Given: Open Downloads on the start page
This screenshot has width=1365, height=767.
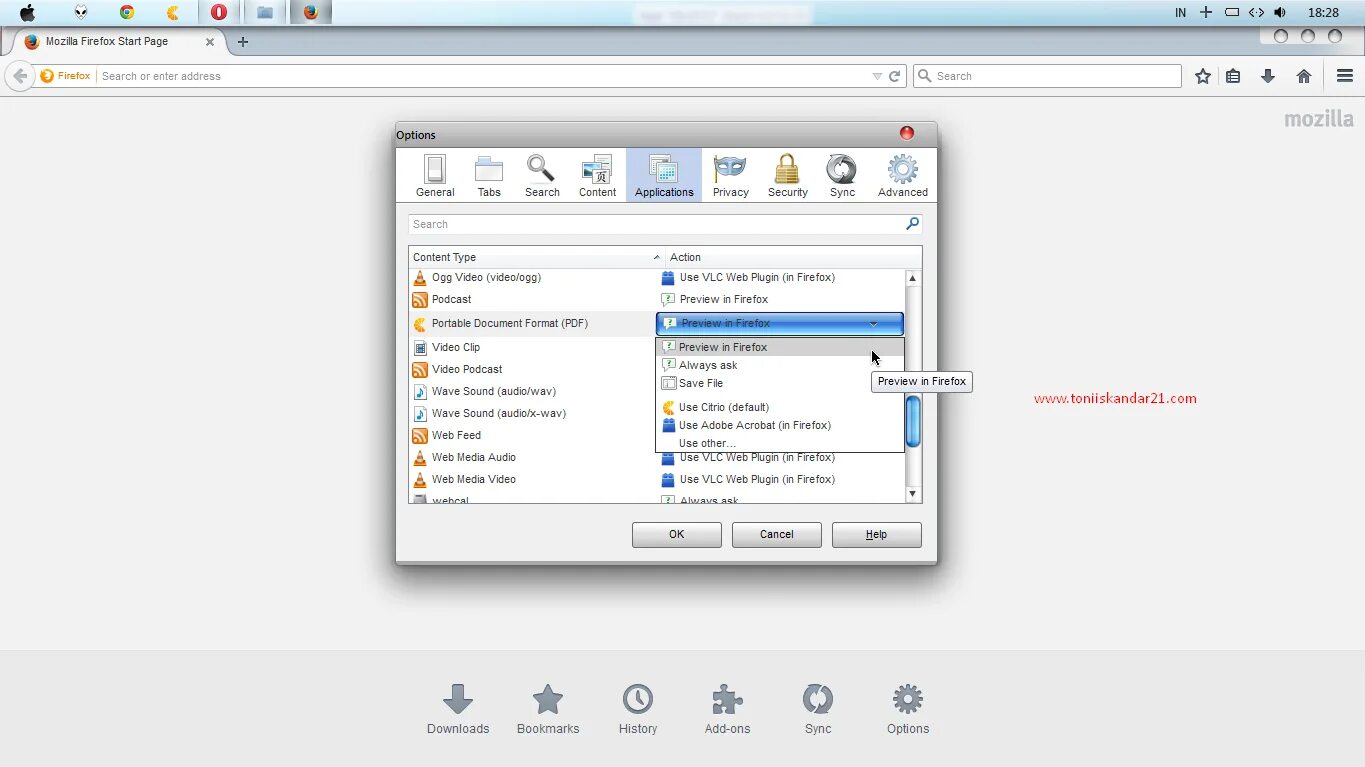Looking at the screenshot, I should (458, 710).
